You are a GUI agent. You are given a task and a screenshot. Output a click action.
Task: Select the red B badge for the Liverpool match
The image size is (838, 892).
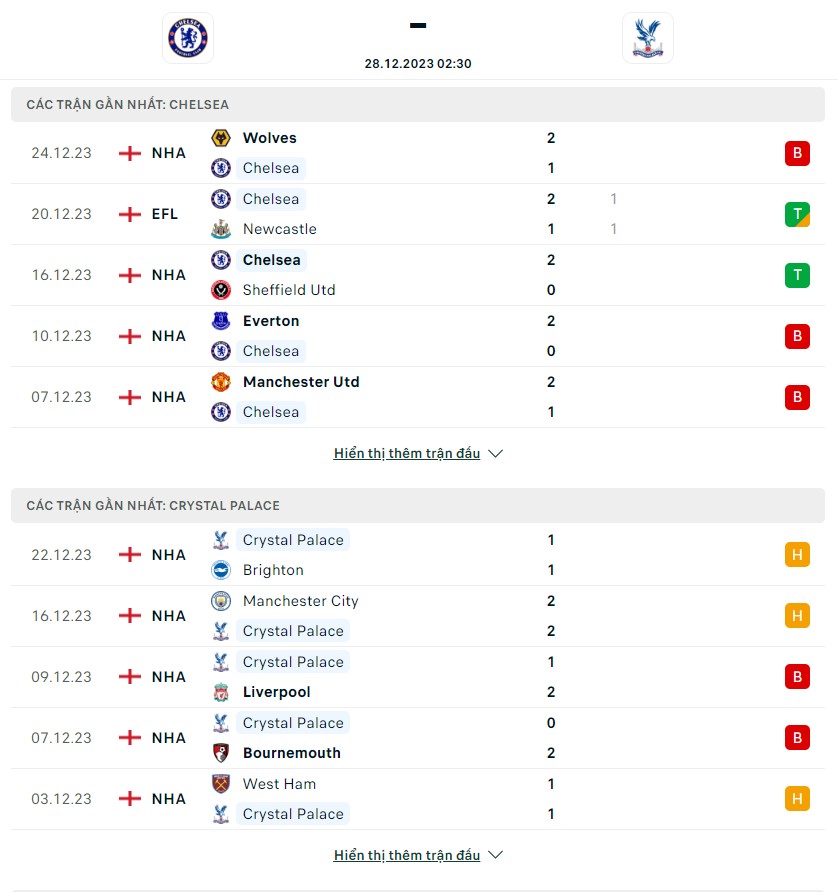(797, 676)
